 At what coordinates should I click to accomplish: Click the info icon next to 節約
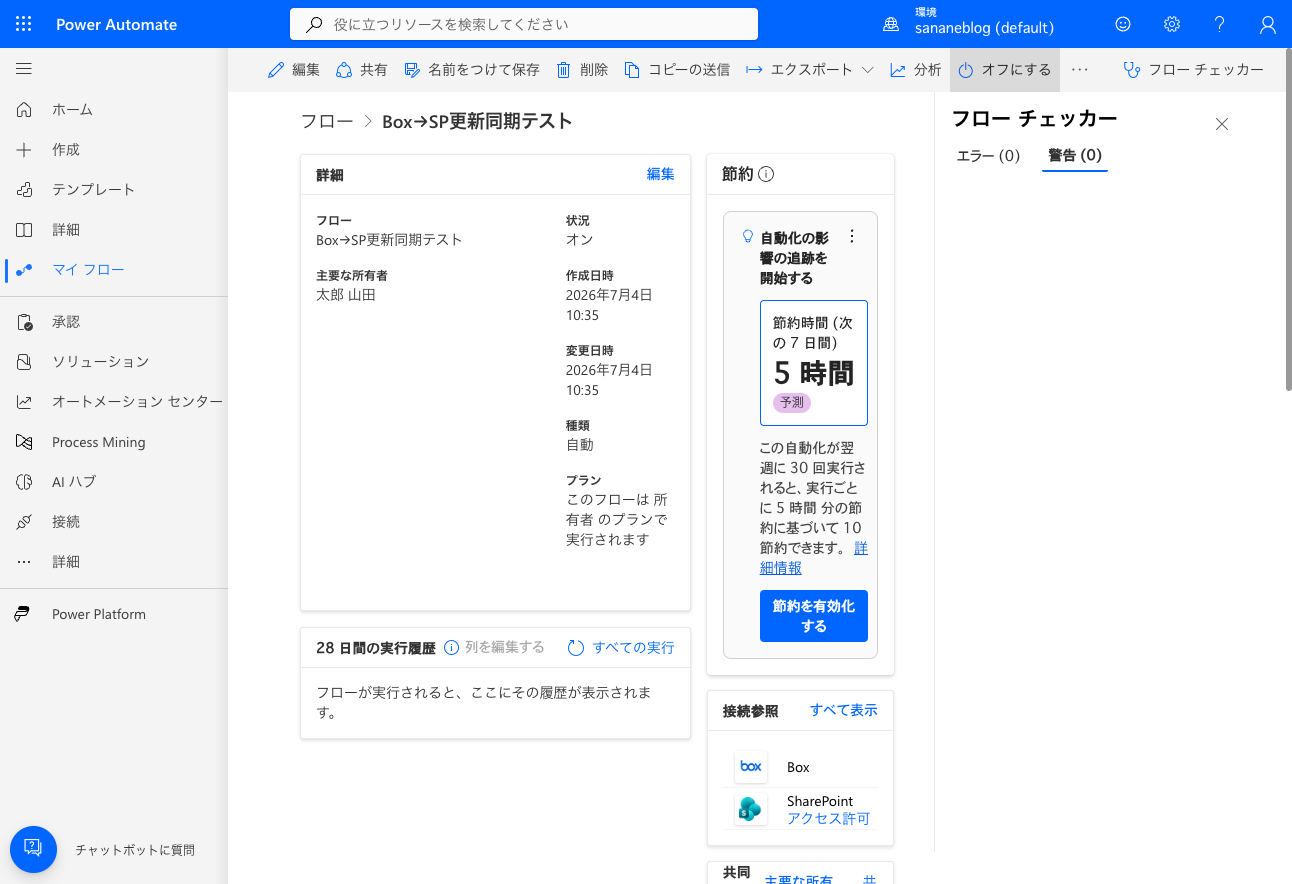click(766, 174)
